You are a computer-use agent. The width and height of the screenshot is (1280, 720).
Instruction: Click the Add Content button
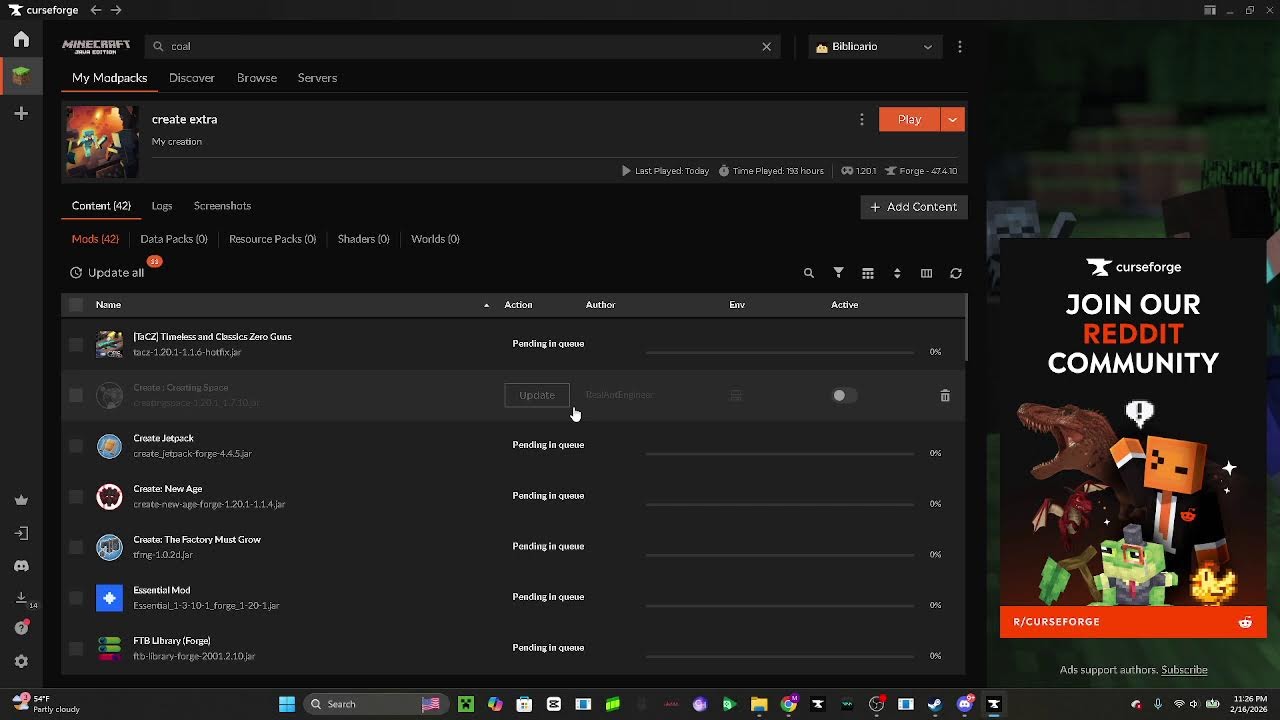pyautogui.click(x=914, y=207)
